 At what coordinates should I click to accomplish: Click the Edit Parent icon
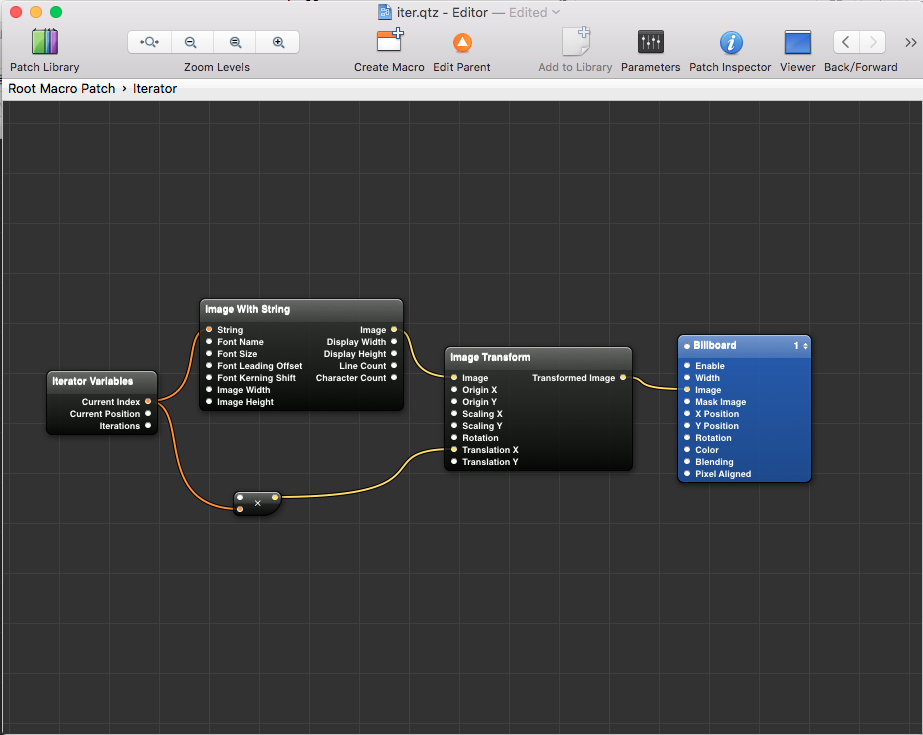[x=462, y=42]
